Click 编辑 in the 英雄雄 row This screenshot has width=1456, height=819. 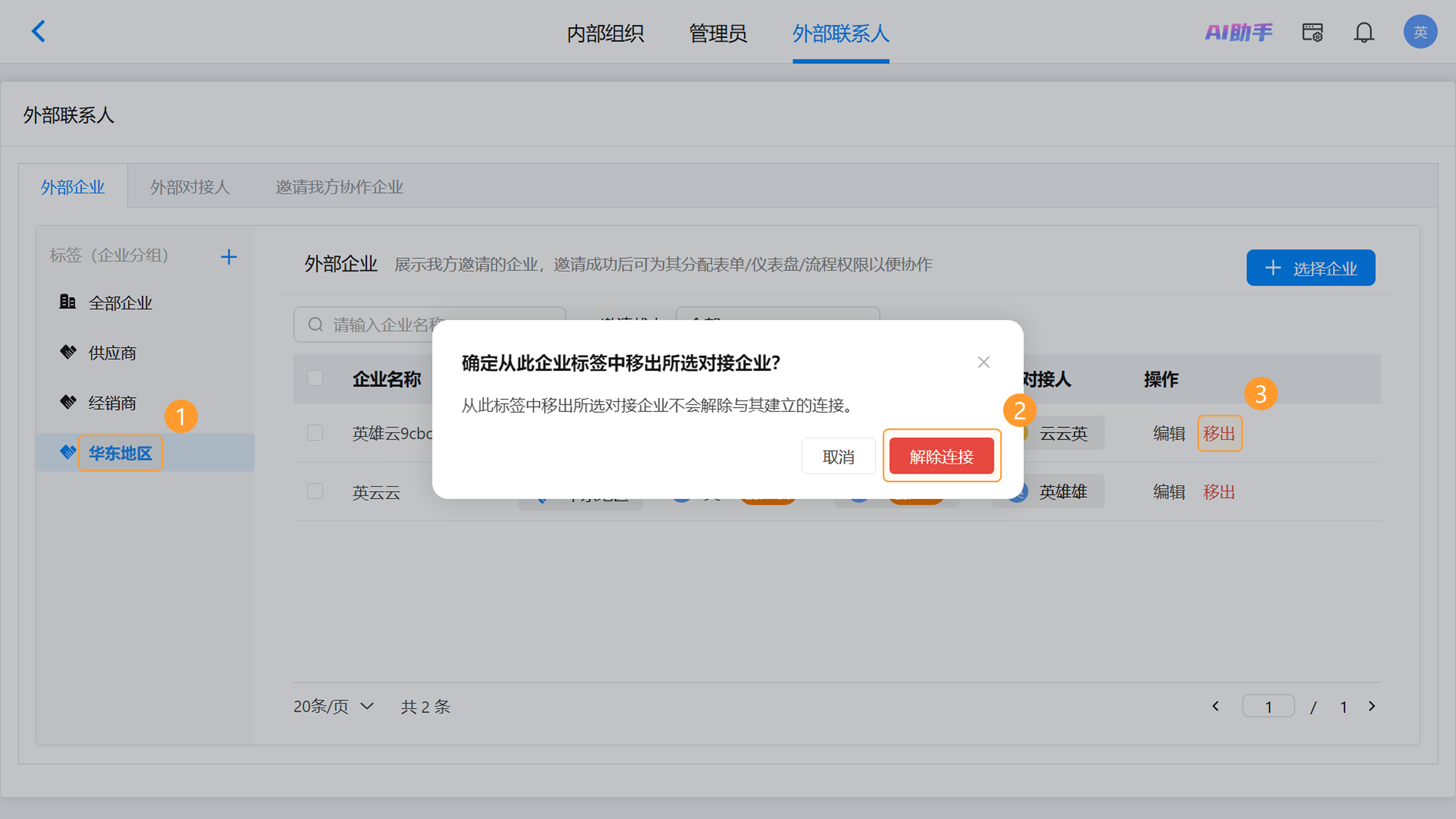pos(1169,492)
